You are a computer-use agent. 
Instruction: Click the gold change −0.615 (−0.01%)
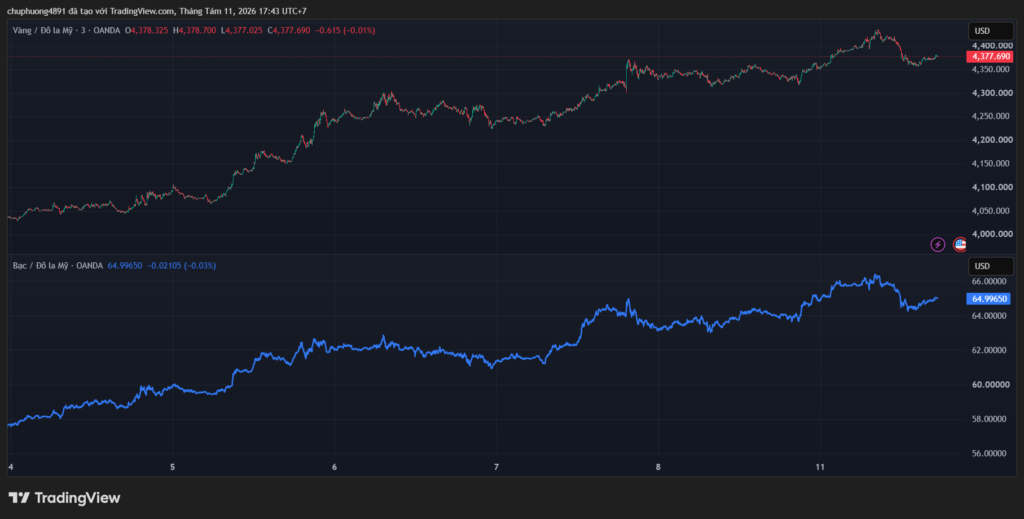click(345, 31)
